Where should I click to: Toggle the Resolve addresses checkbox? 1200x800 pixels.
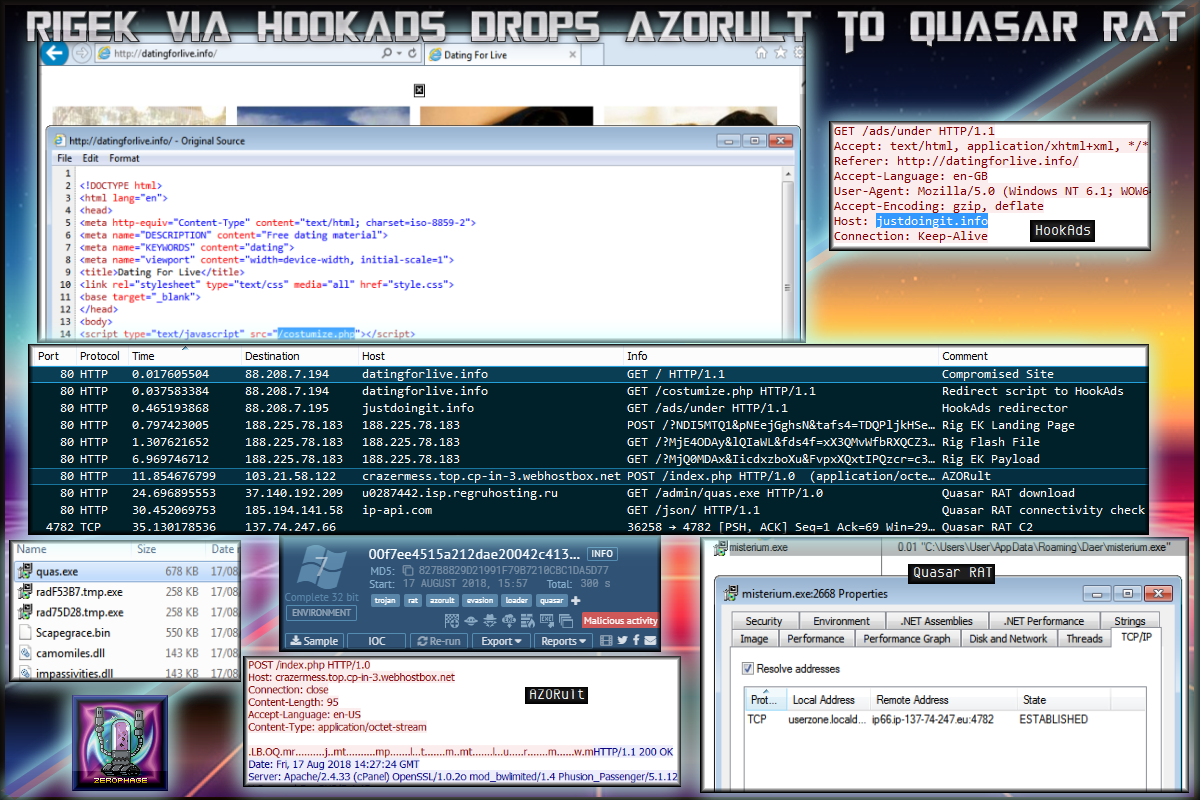coord(747,668)
